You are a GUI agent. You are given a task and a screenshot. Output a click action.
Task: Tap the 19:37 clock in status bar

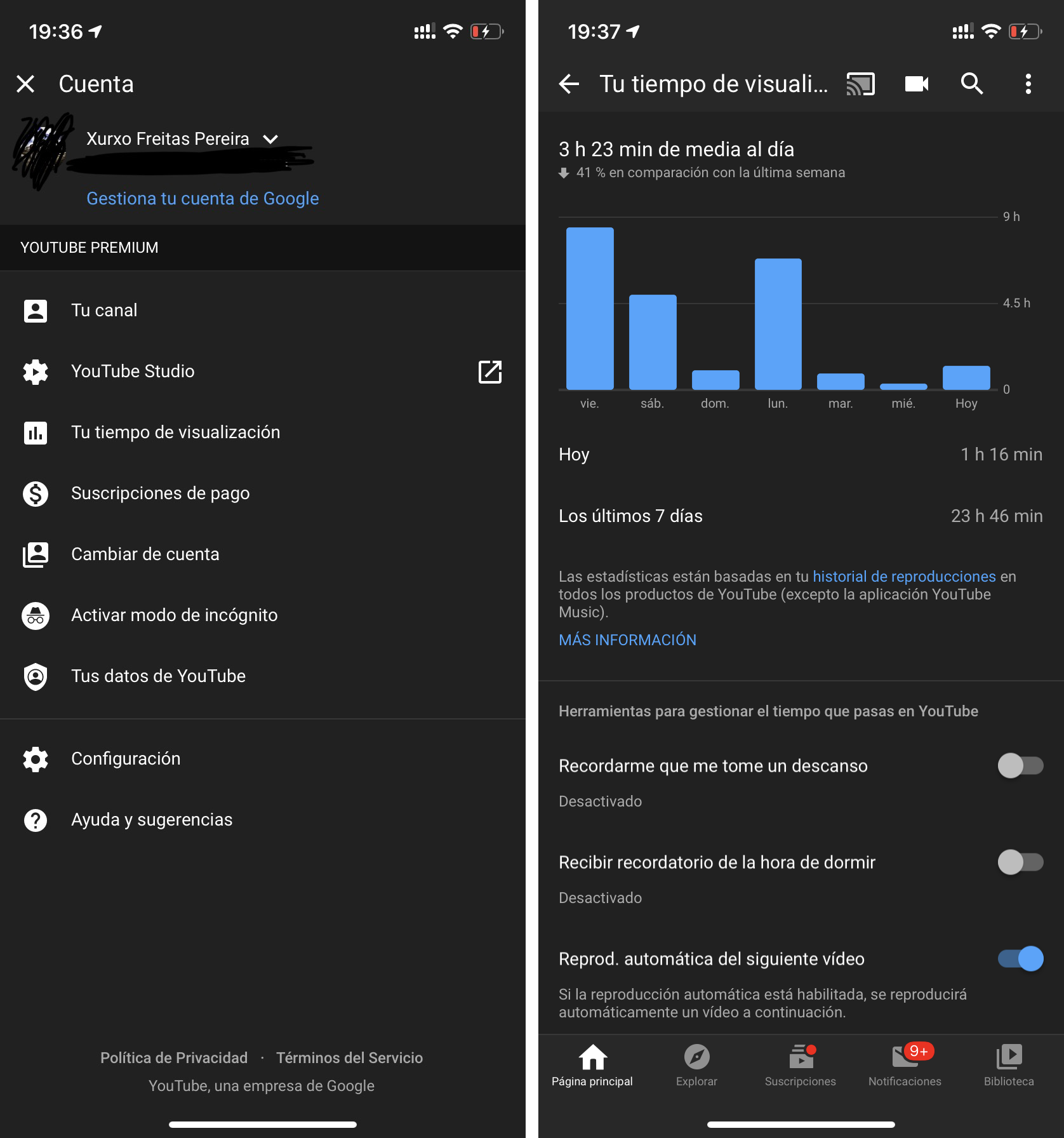click(594, 31)
